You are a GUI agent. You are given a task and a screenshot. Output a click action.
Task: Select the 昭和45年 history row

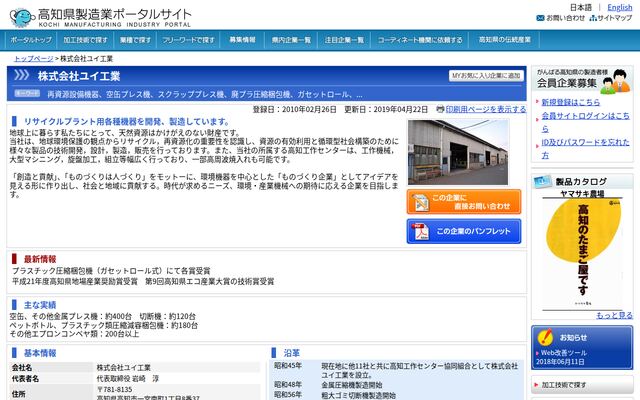coord(397,370)
